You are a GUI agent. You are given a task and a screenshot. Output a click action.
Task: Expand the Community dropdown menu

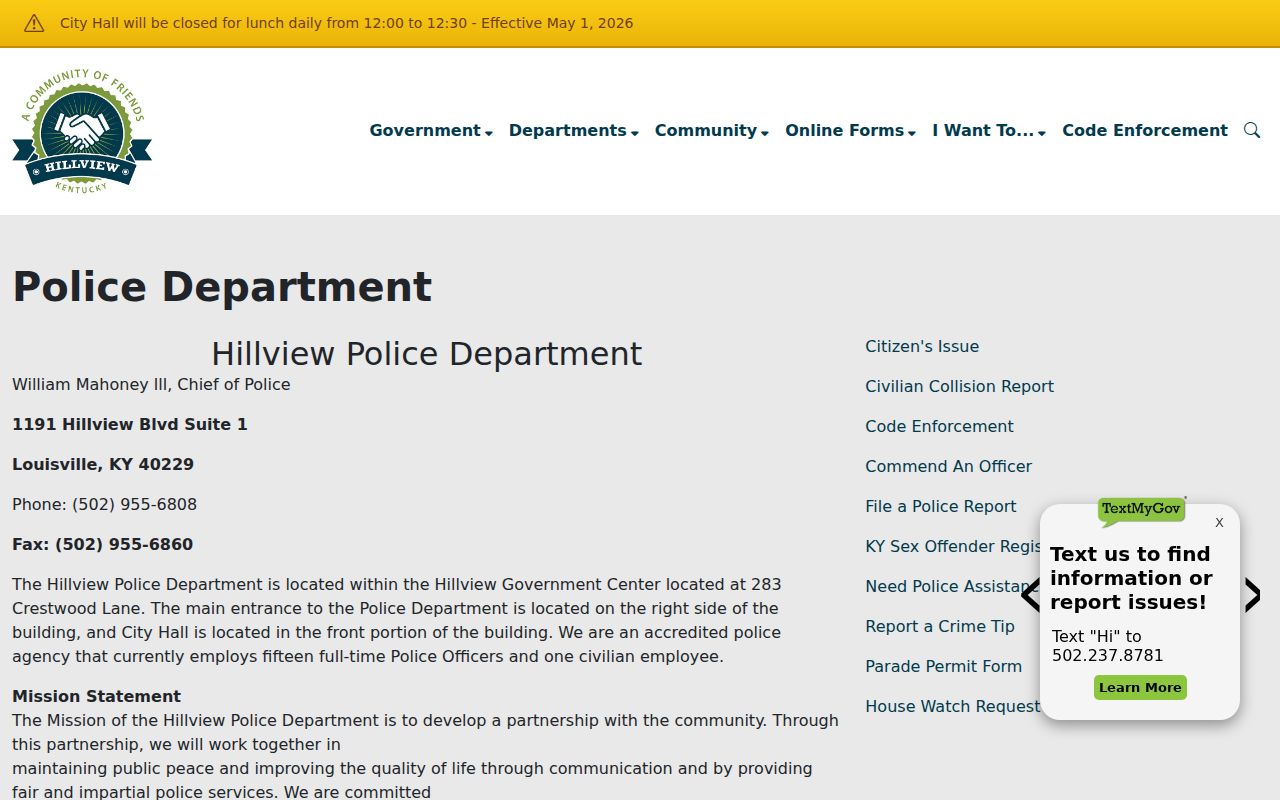[x=712, y=130]
